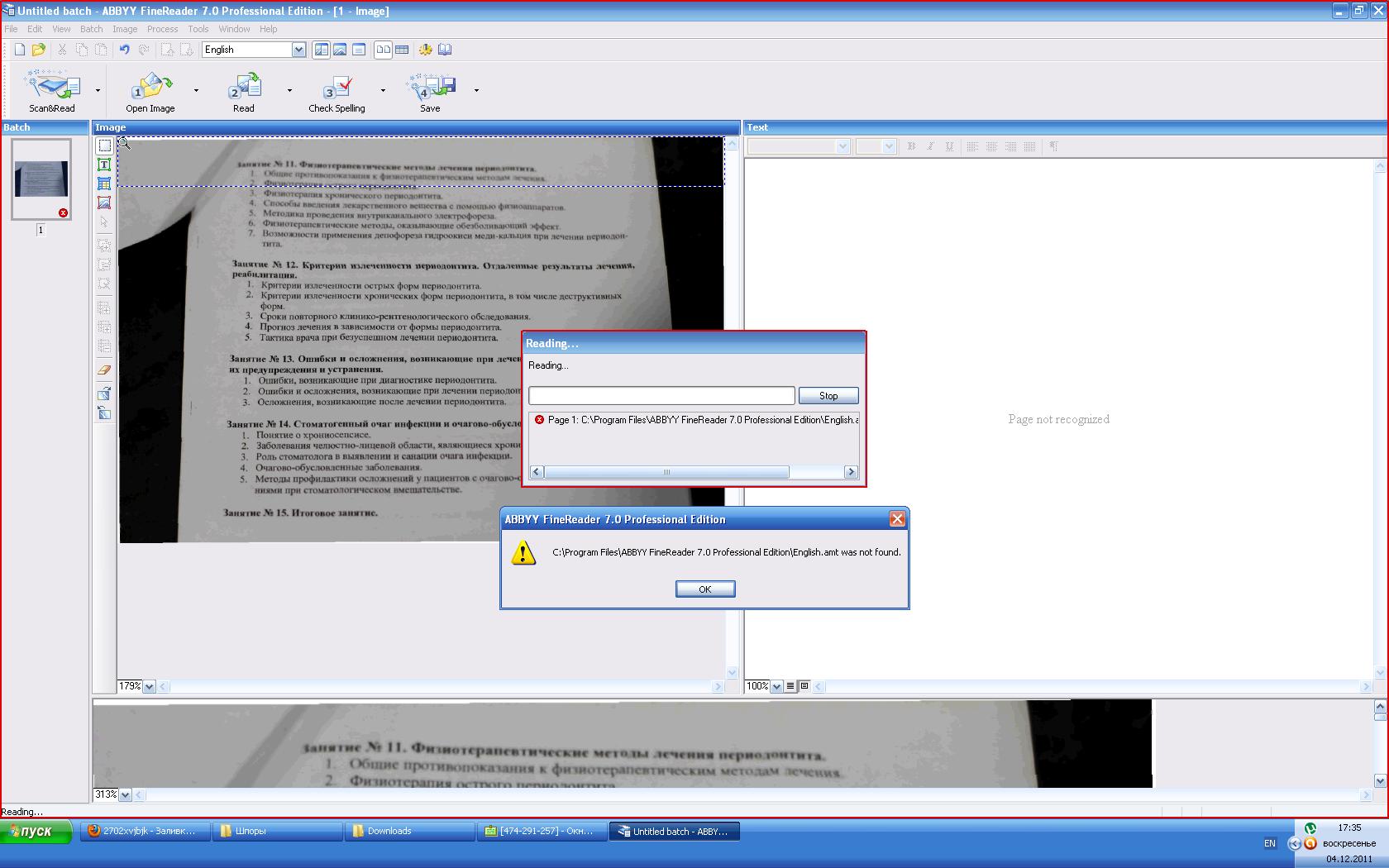
Task: Click the New Batch toolbar icon
Action: pyautogui.click(x=20, y=50)
